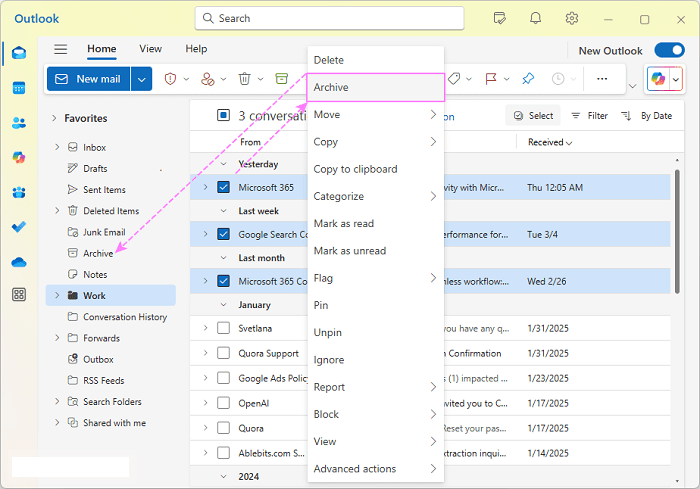Open Copilot from left sidebar

click(x=19, y=157)
